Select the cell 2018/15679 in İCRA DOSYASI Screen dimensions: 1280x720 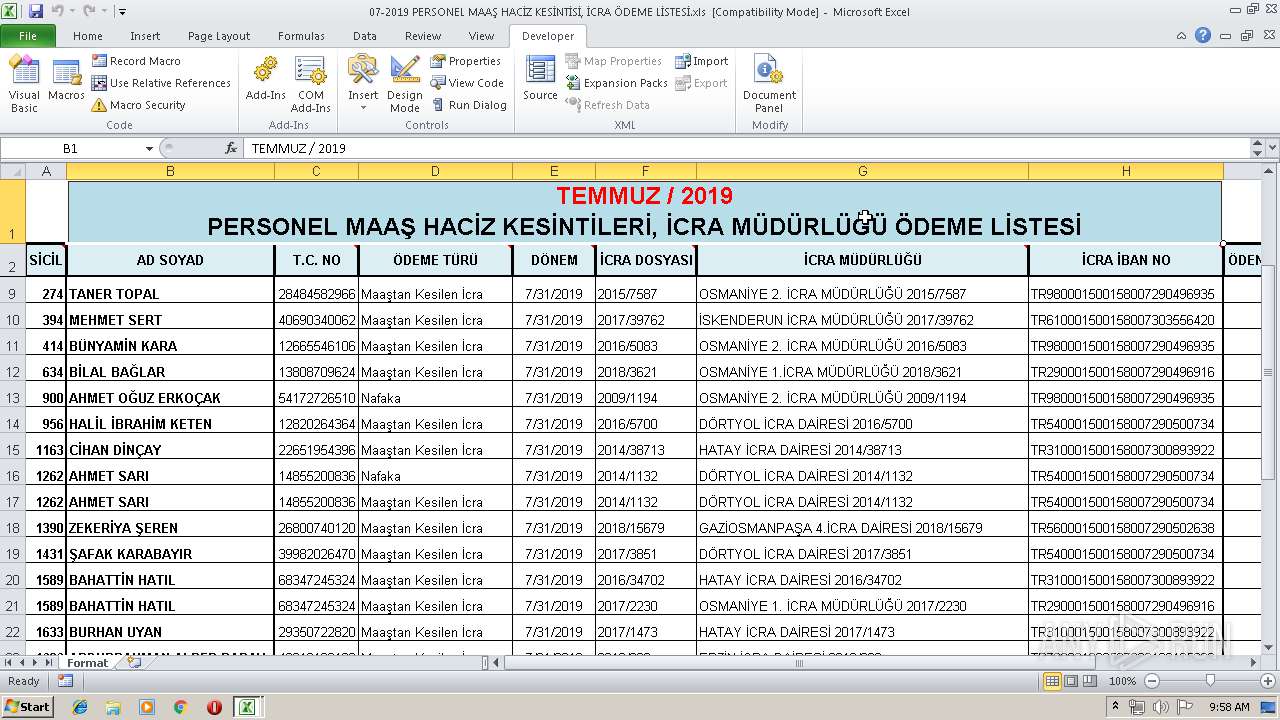645,528
